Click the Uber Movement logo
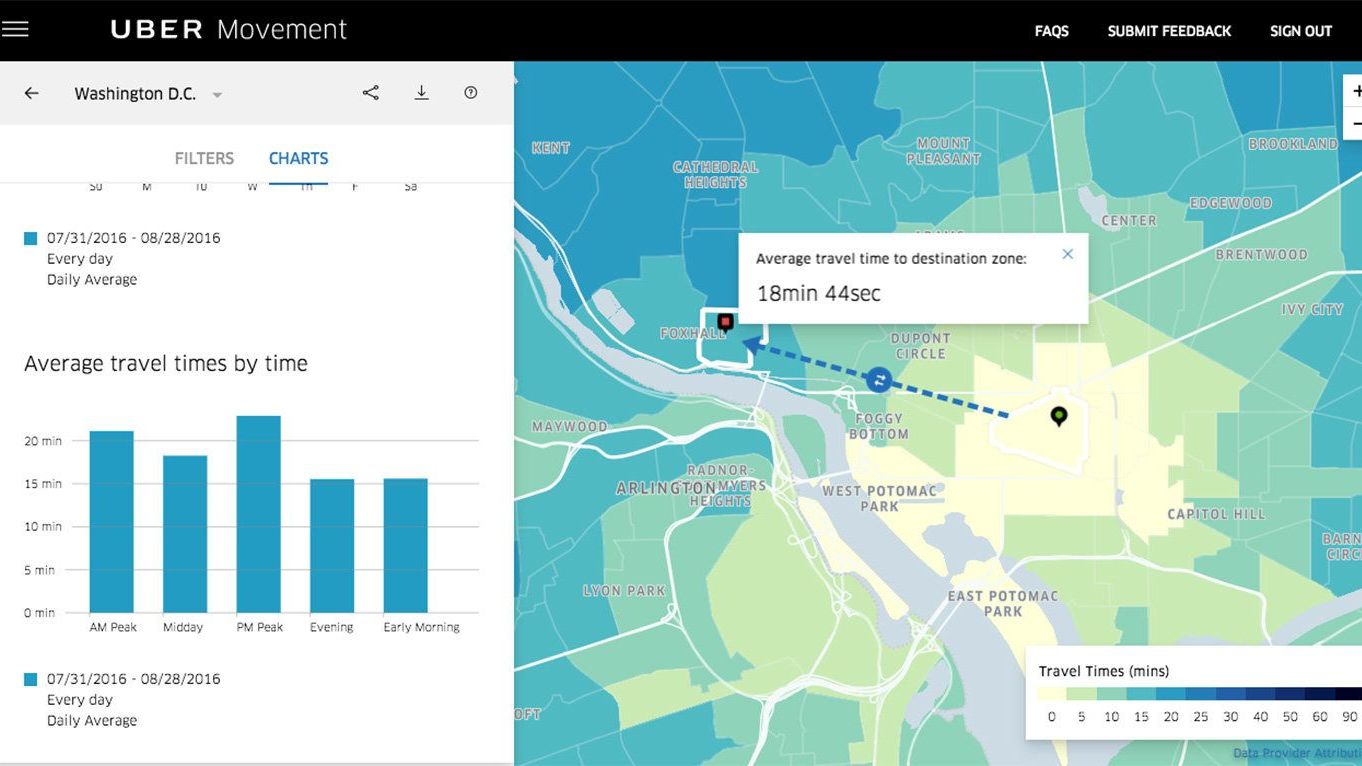Image resolution: width=1362 pixels, height=766 pixels. 229,30
